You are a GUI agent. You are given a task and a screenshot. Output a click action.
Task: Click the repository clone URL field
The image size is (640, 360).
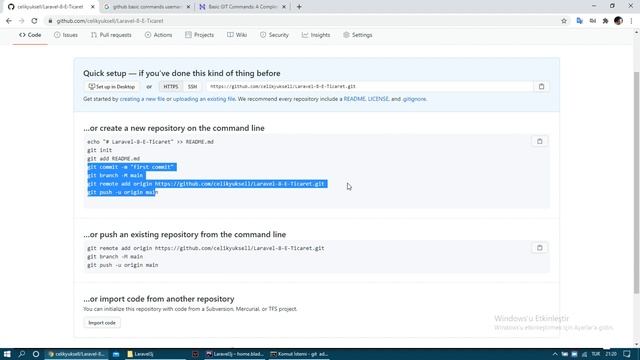click(x=369, y=87)
